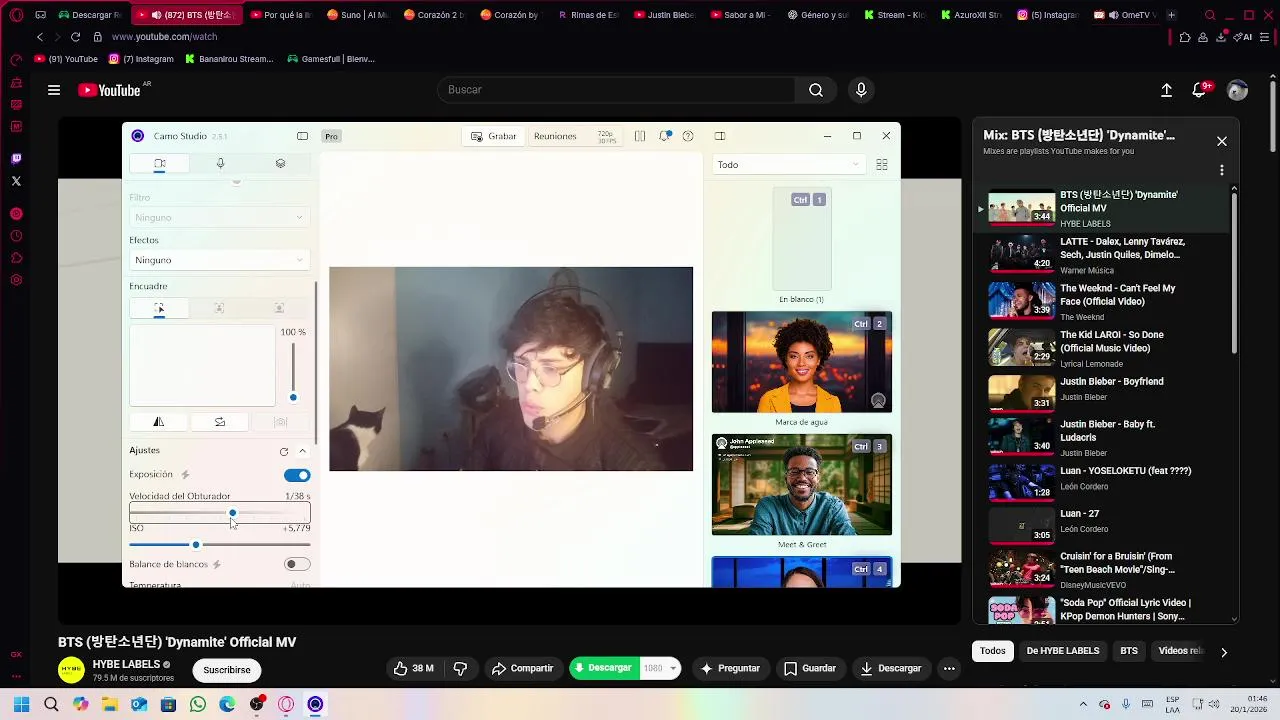The image size is (1280, 720).
Task: Select the Marca de agua scene thumbnail
Action: click(x=802, y=362)
